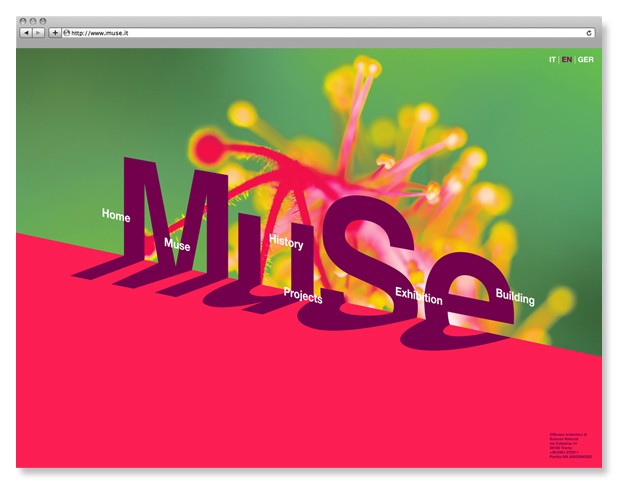The height and width of the screenshot is (487, 620).
Task: Reload the page with the refresh icon
Action: (589, 33)
